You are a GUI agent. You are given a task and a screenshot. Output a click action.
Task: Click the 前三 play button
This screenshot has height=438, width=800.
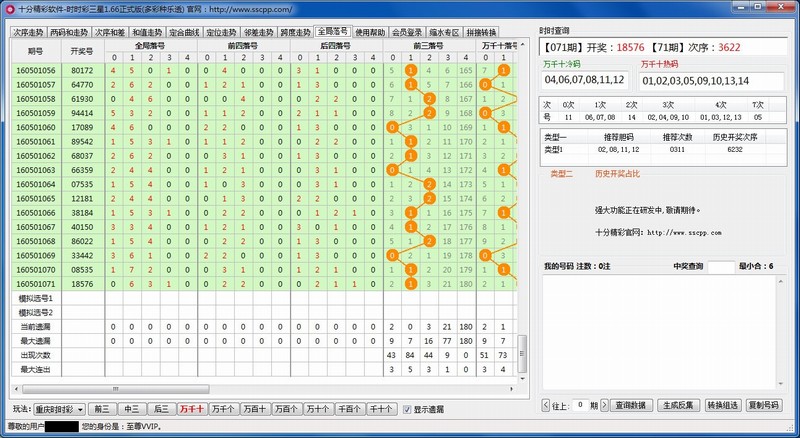point(102,409)
